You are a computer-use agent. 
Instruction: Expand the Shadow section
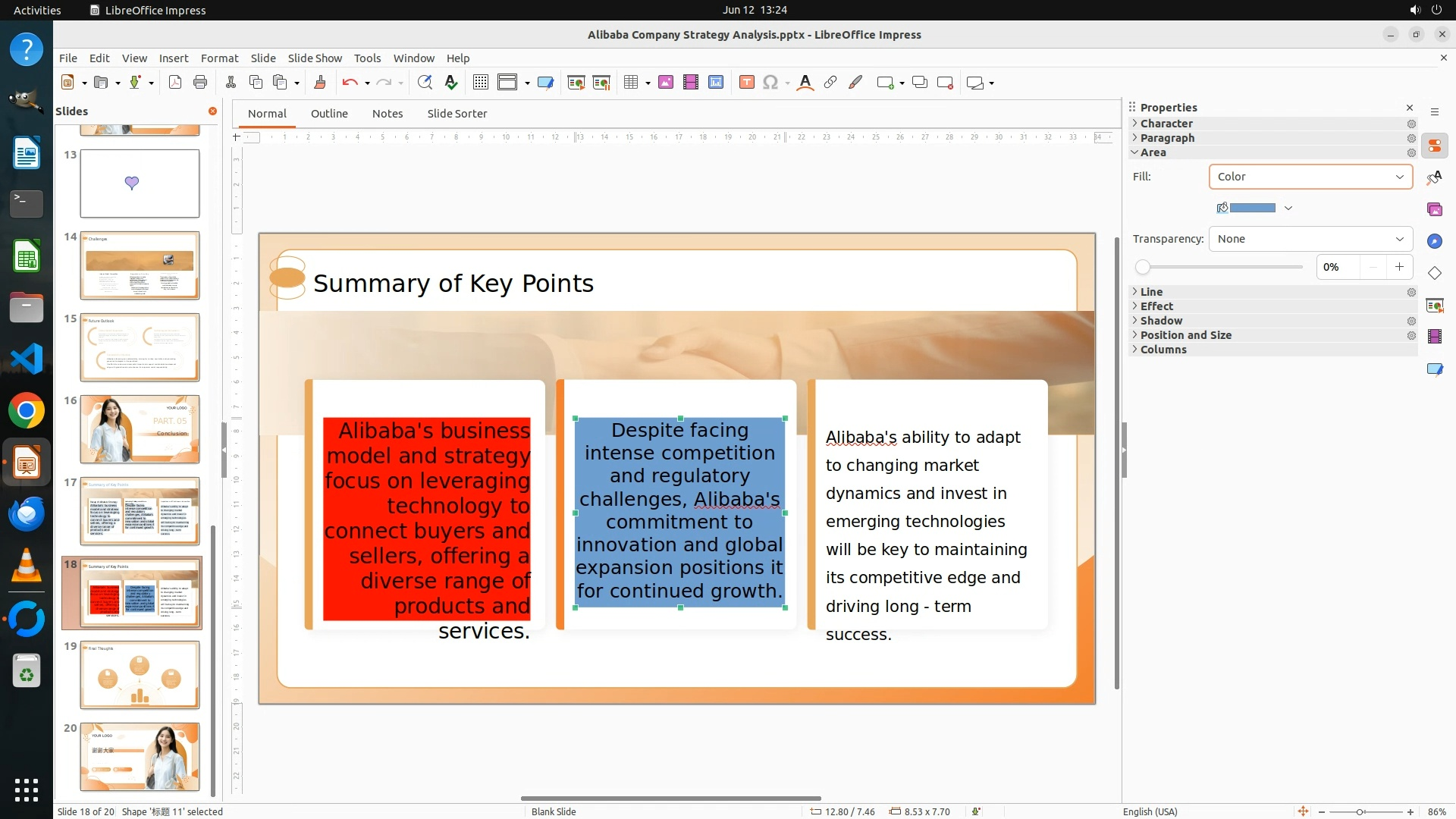click(1161, 321)
